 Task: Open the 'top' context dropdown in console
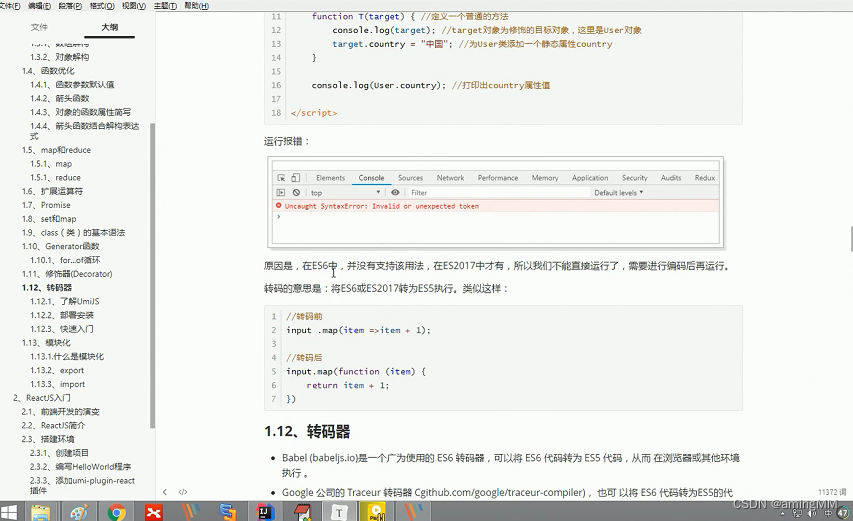tap(345, 193)
